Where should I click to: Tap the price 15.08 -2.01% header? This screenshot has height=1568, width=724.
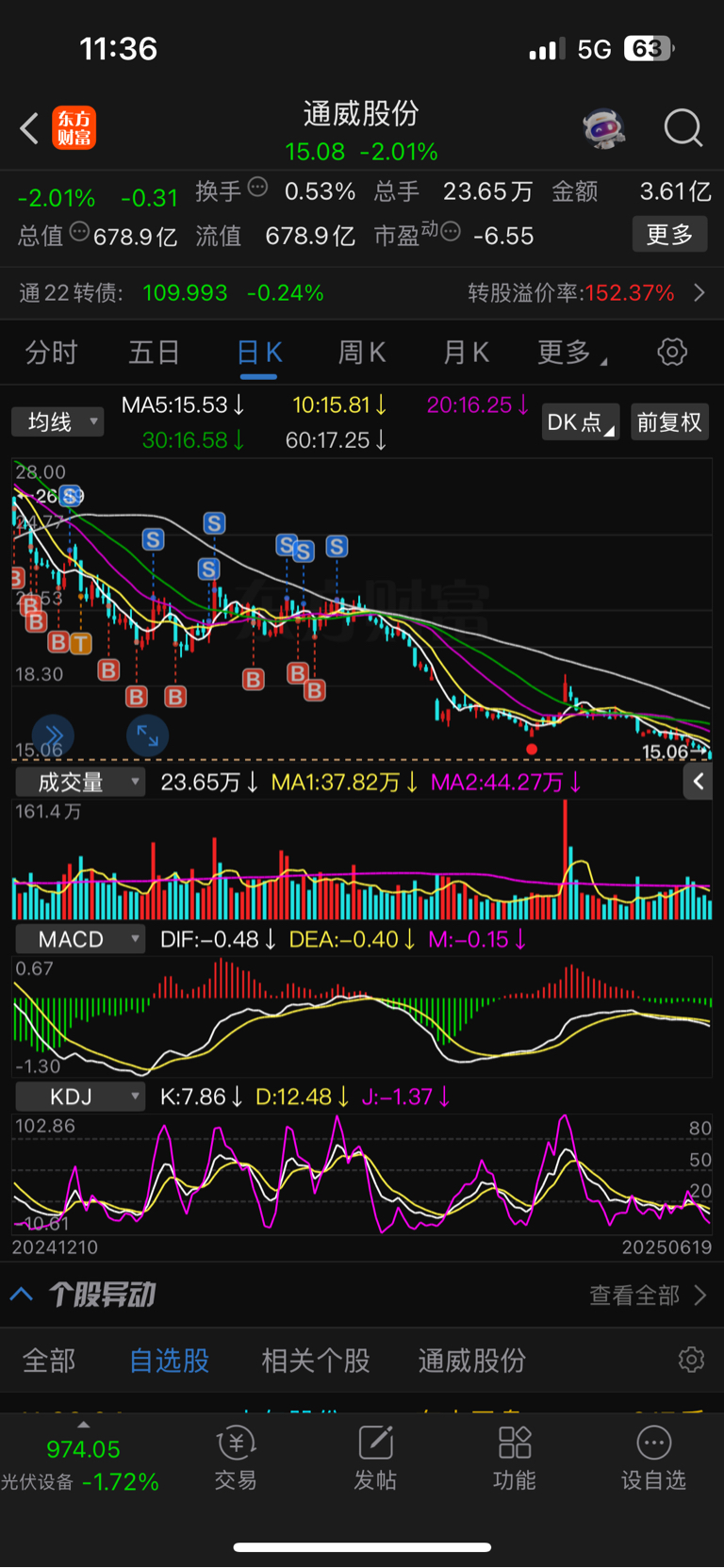point(362,152)
